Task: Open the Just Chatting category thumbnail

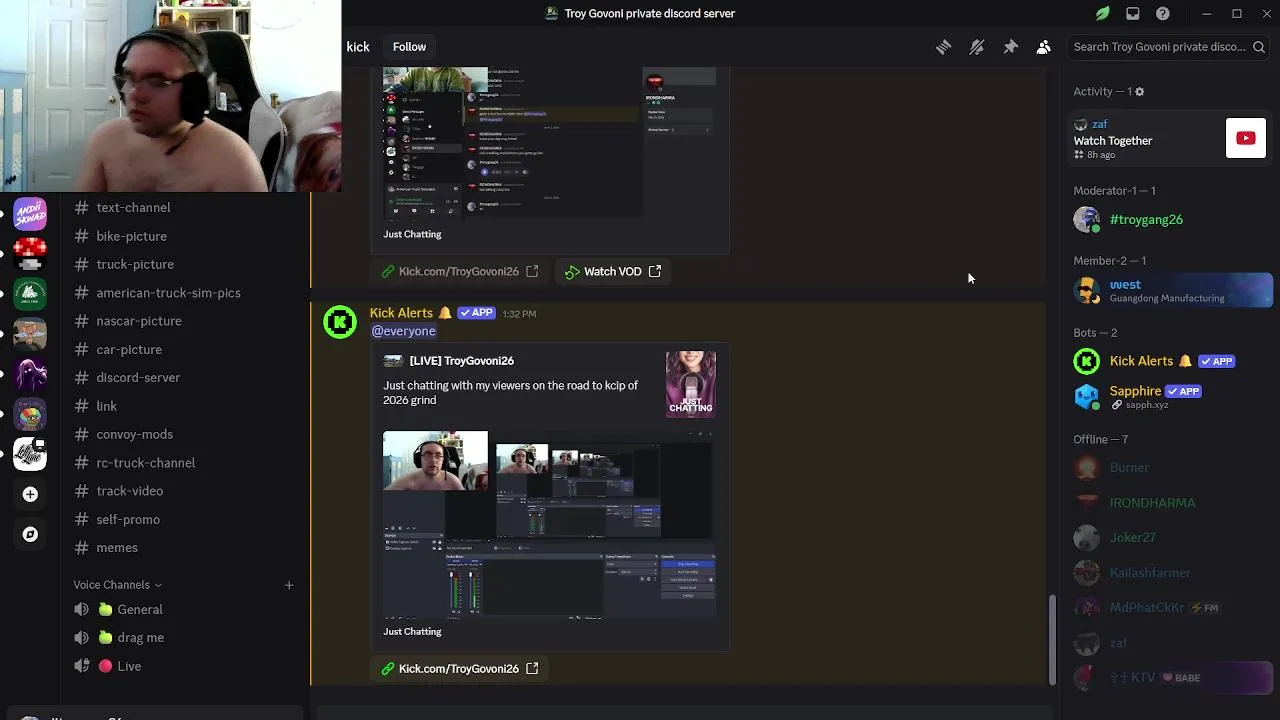Action: click(x=691, y=383)
